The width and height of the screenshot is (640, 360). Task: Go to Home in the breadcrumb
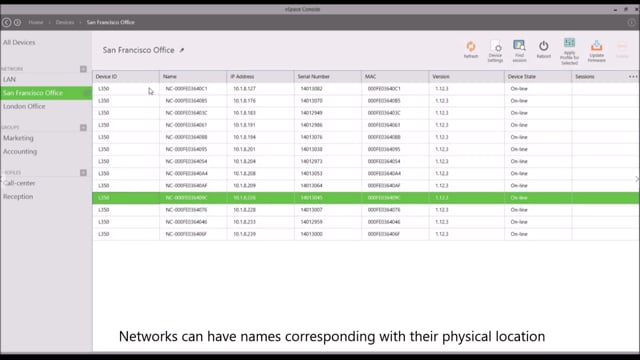[x=36, y=22]
